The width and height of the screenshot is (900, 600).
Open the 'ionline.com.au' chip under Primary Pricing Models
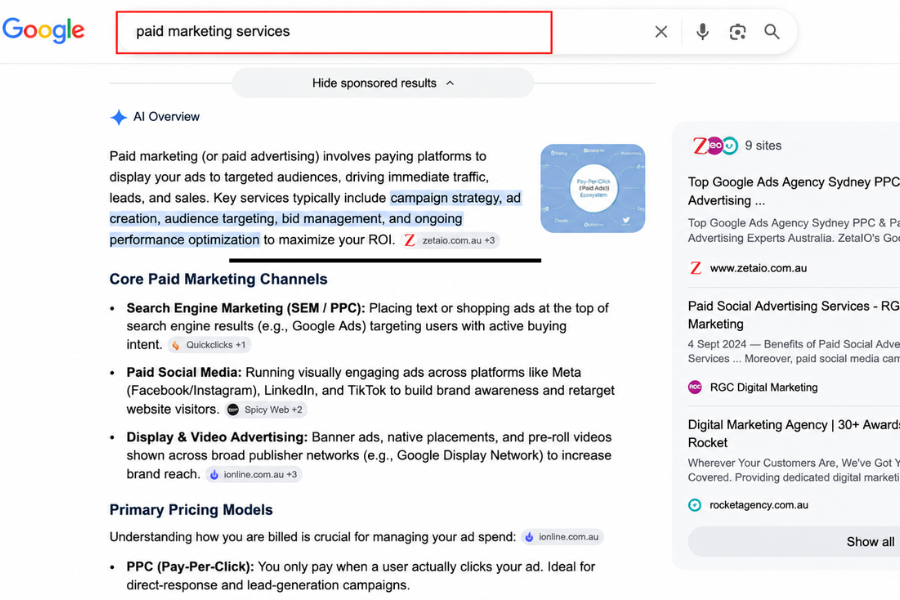coord(562,537)
